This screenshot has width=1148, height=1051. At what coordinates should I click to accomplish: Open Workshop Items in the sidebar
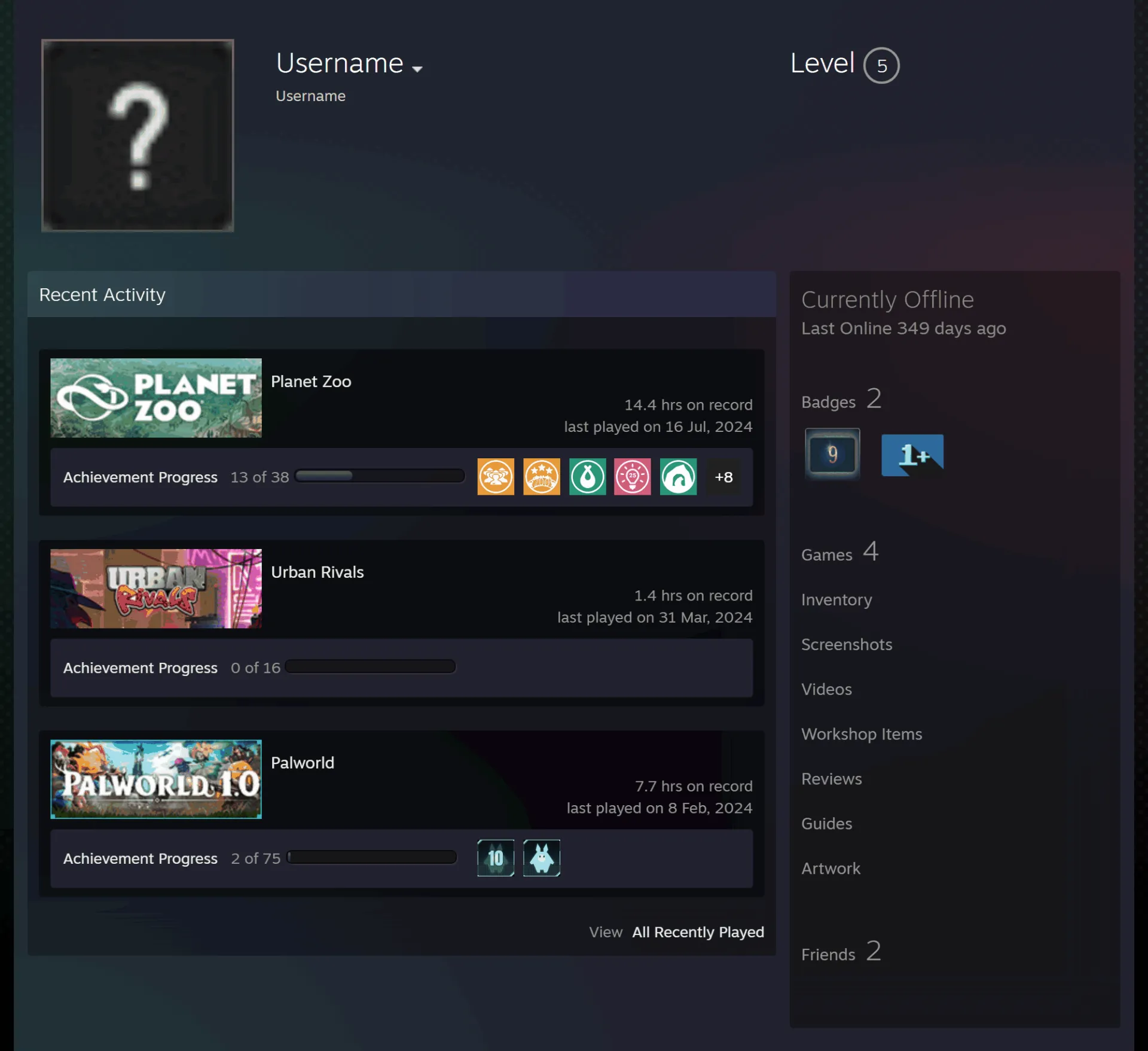862,734
